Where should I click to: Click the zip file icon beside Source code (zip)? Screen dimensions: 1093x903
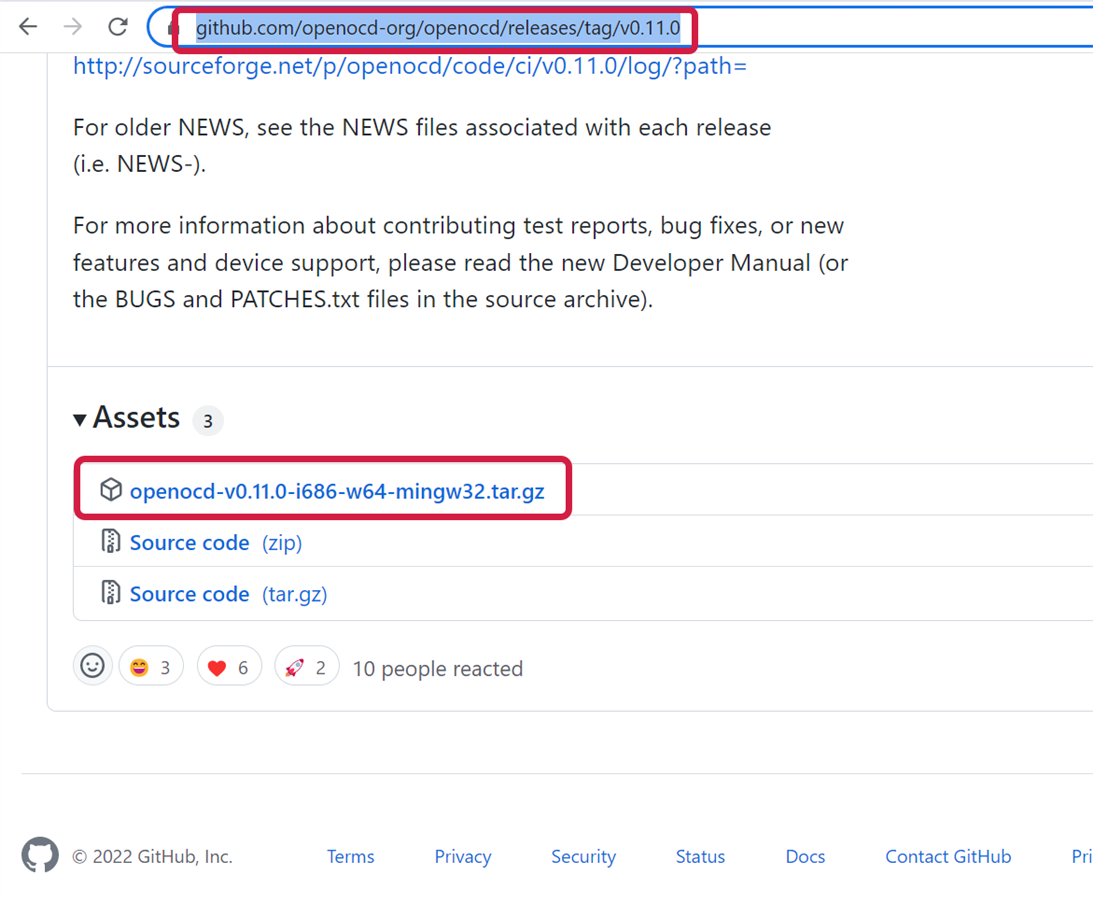tap(111, 541)
